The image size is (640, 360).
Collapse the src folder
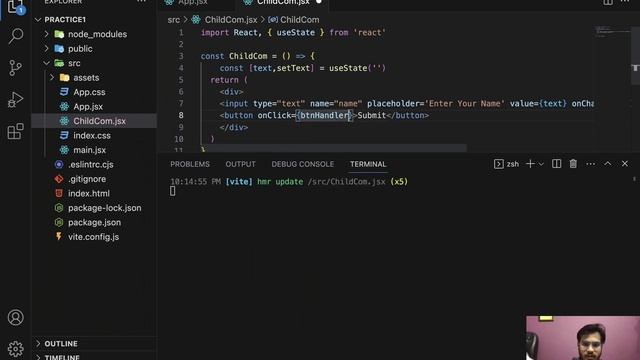pyautogui.click(x=47, y=63)
